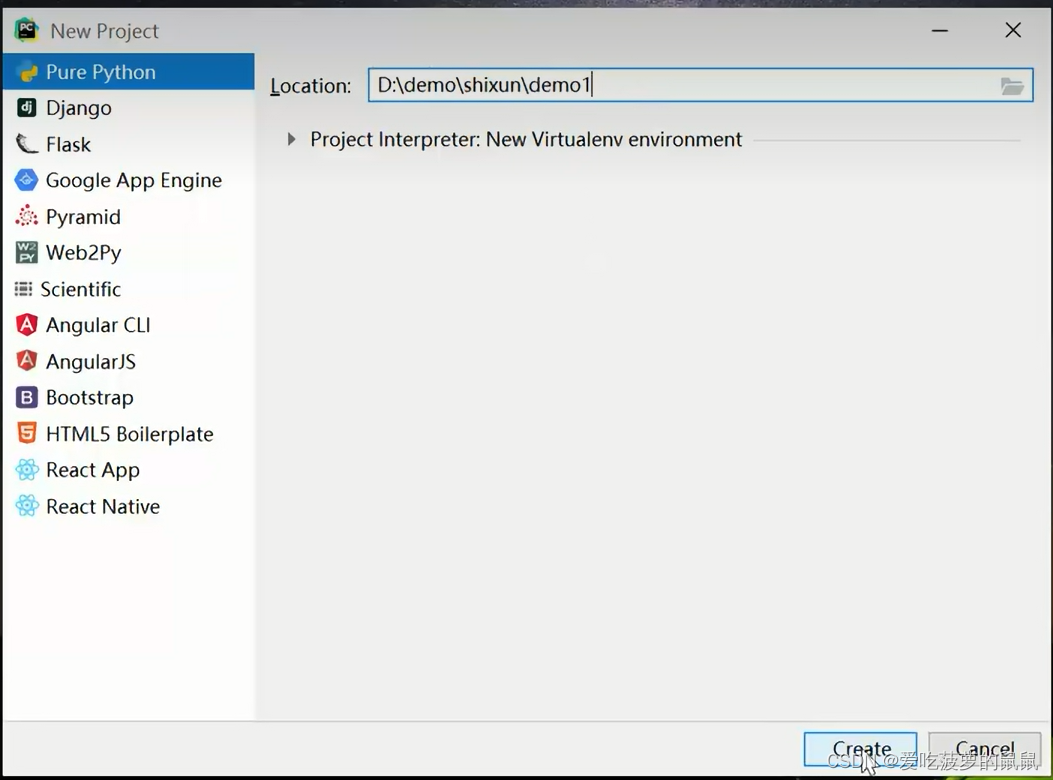Choose Angular CLI project type
Image resolution: width=1053 pixels, height=780 pixels.
[128, 325]
